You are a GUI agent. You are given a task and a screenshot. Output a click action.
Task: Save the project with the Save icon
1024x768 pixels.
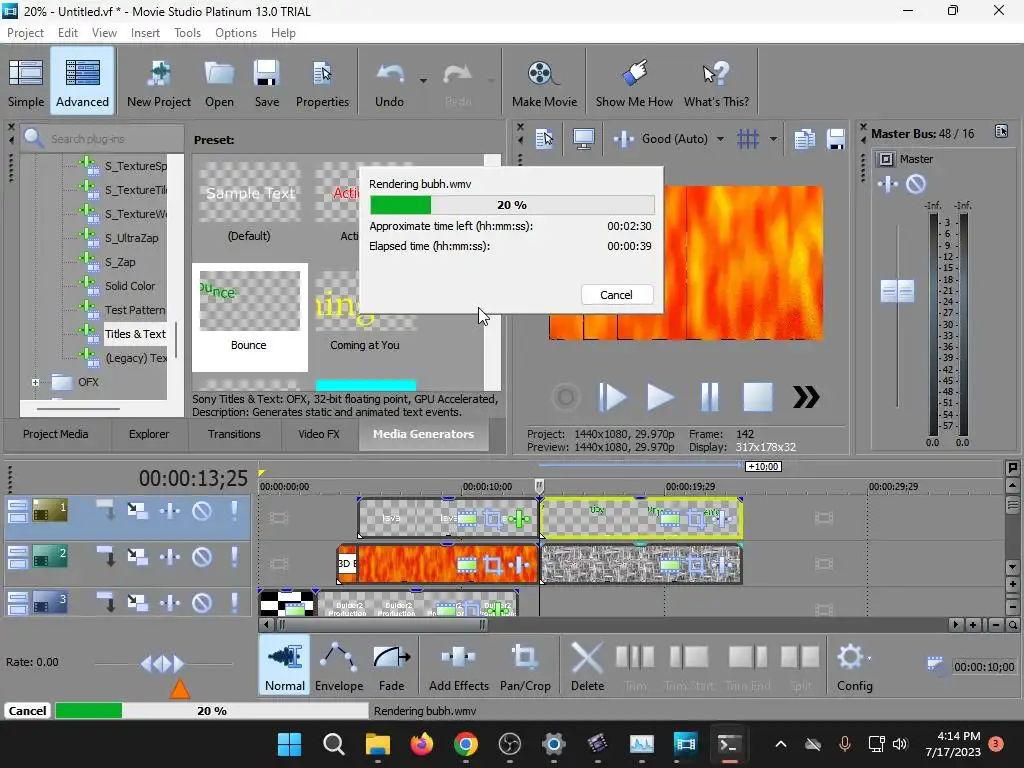pos(266,82)
